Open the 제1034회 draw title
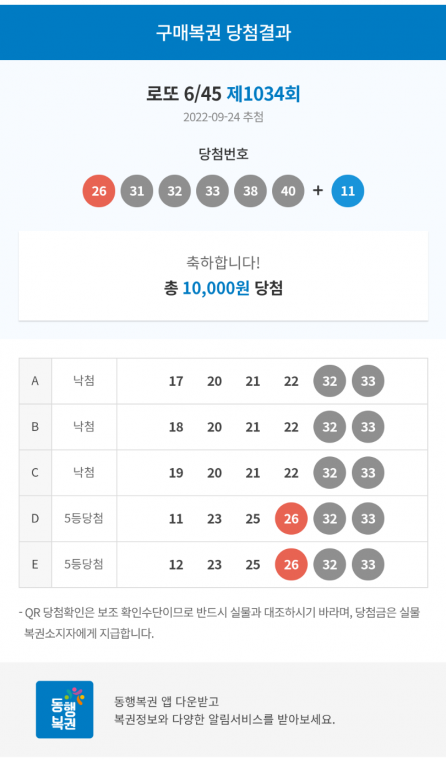 click(263, 94)
